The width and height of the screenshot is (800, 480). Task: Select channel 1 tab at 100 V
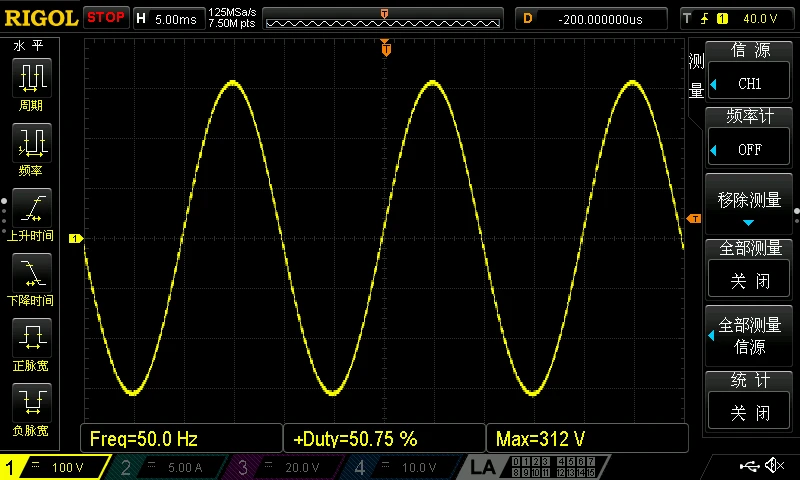pyautogui.click(x=55, y=467)
